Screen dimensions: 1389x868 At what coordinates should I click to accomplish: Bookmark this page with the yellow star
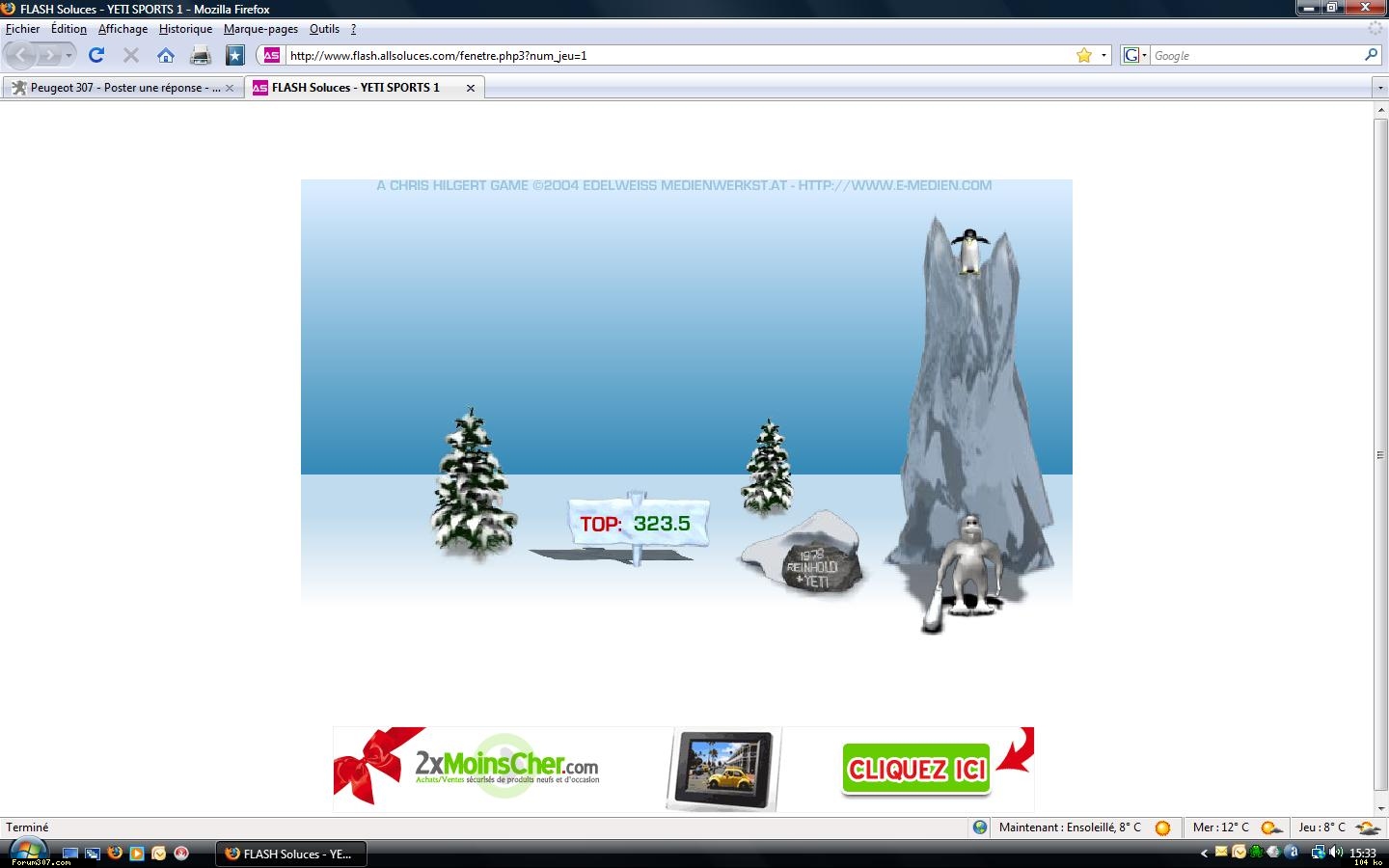(1084, 55)
